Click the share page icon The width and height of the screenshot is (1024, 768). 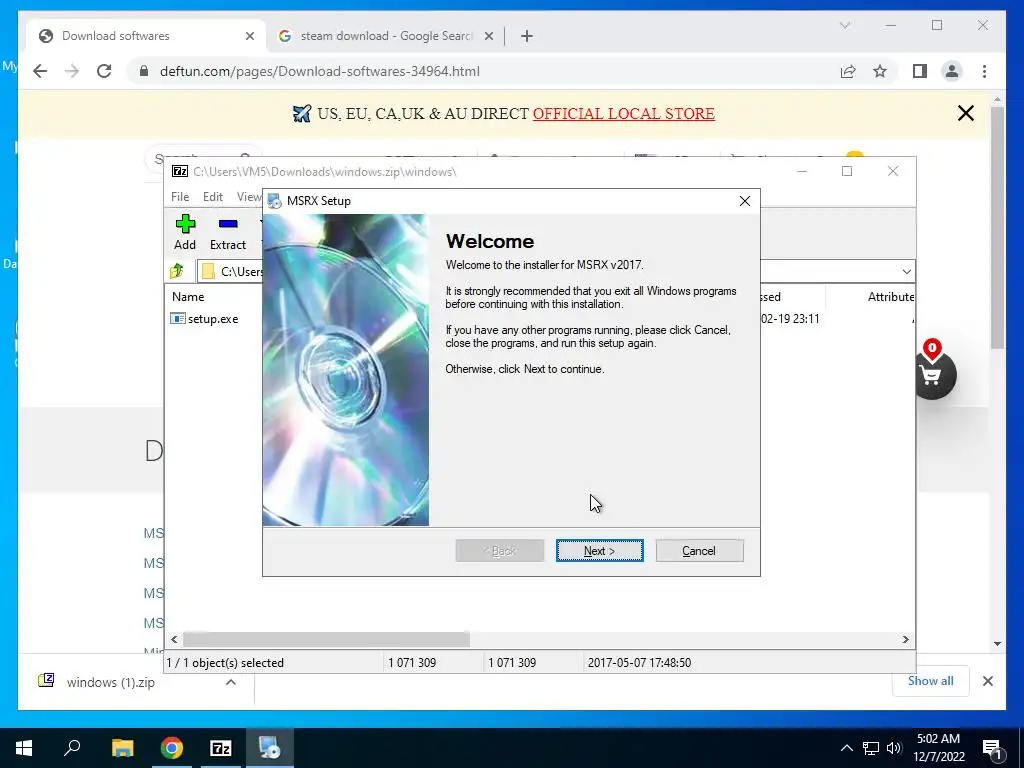(x=848, y=71)
